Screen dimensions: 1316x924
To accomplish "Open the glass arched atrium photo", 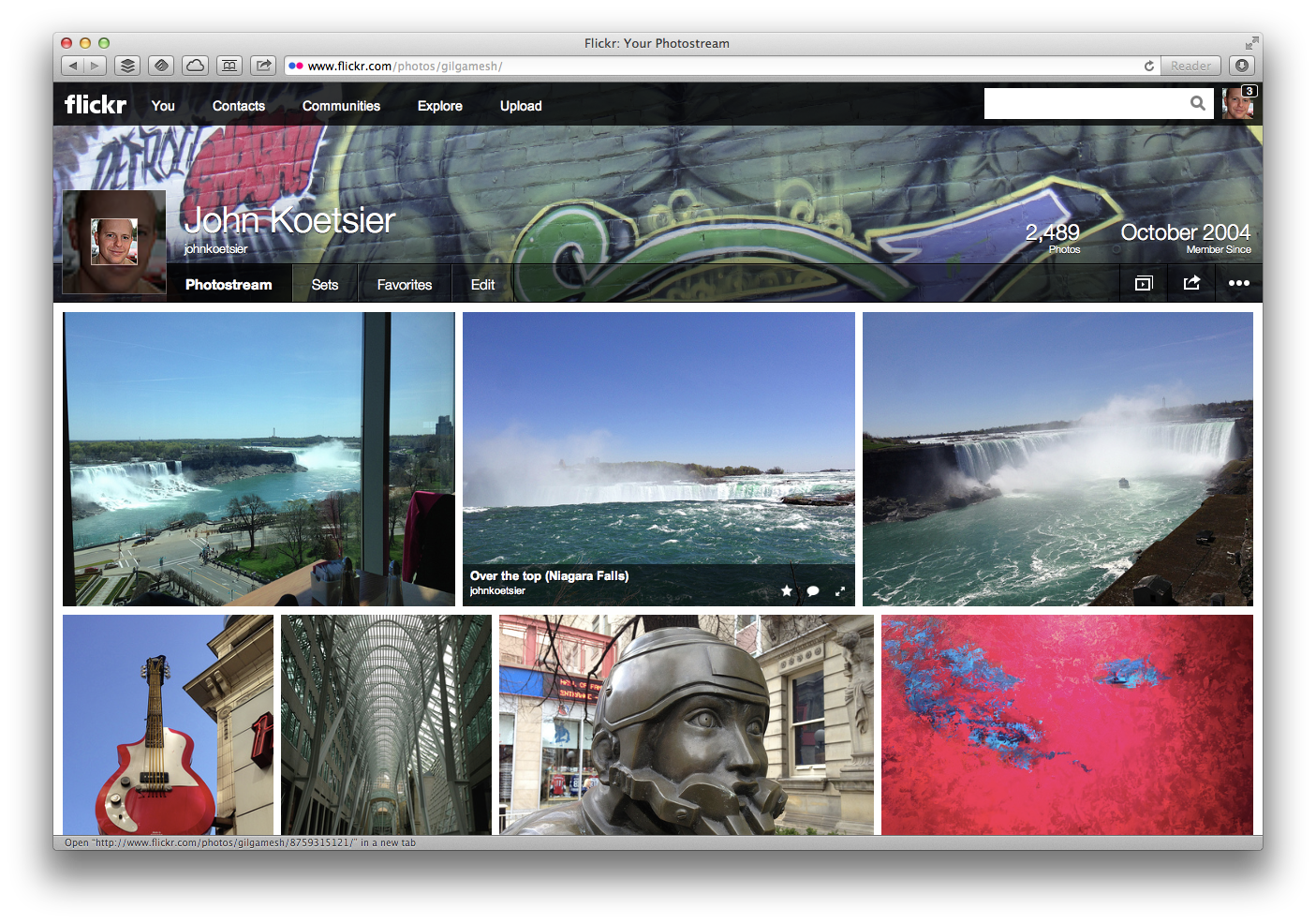I will [x=386, y=724].
